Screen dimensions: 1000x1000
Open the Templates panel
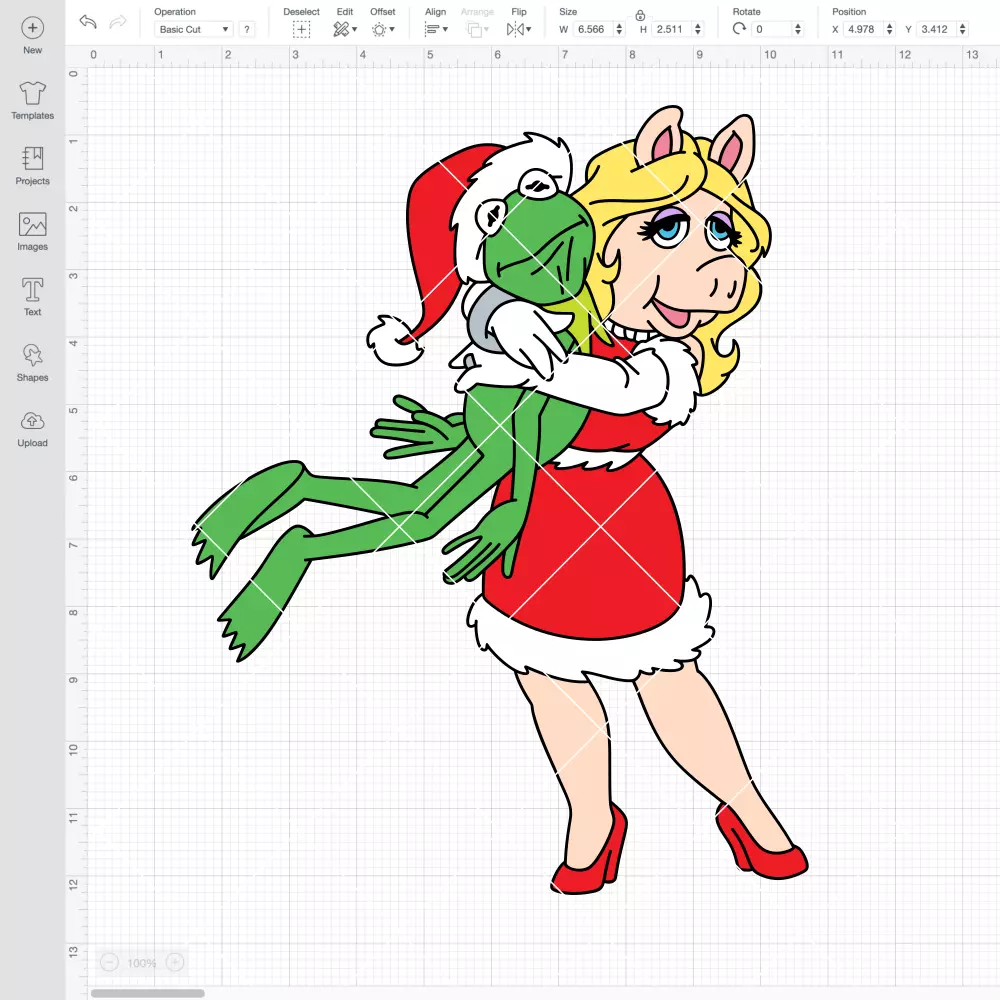pos(33,101)
